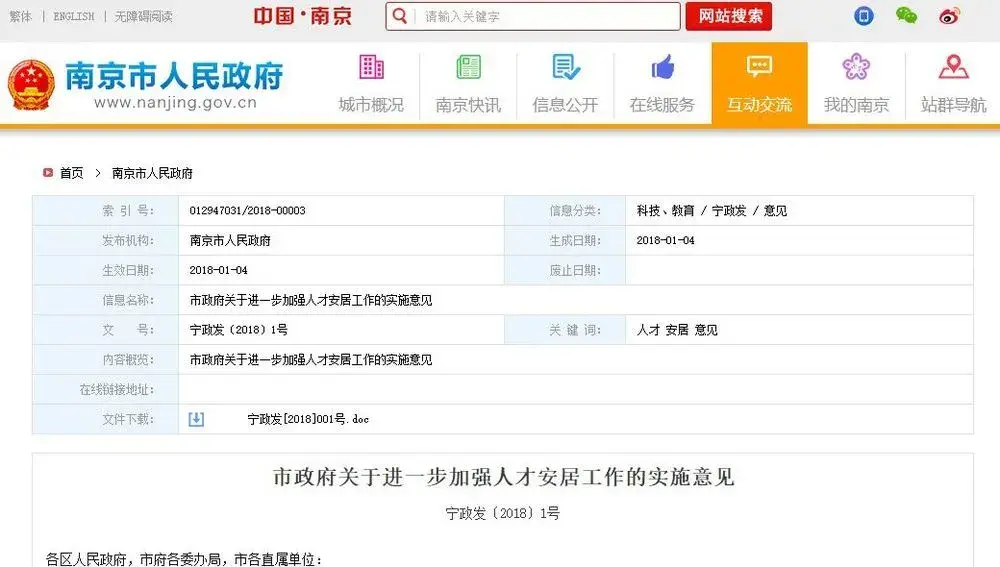Click the 信息分类 label cell
Screen dimensions: 1000x567
pyautogui.click(x=565, y=210)
